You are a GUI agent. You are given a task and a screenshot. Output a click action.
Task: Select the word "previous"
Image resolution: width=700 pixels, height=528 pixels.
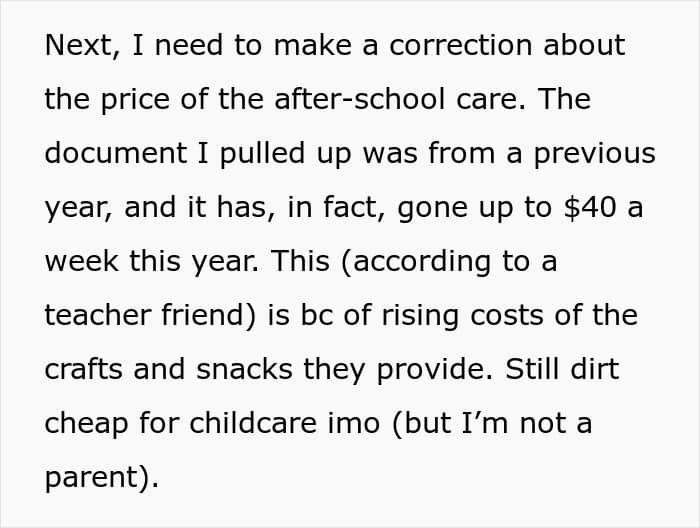tap(594, 154)
